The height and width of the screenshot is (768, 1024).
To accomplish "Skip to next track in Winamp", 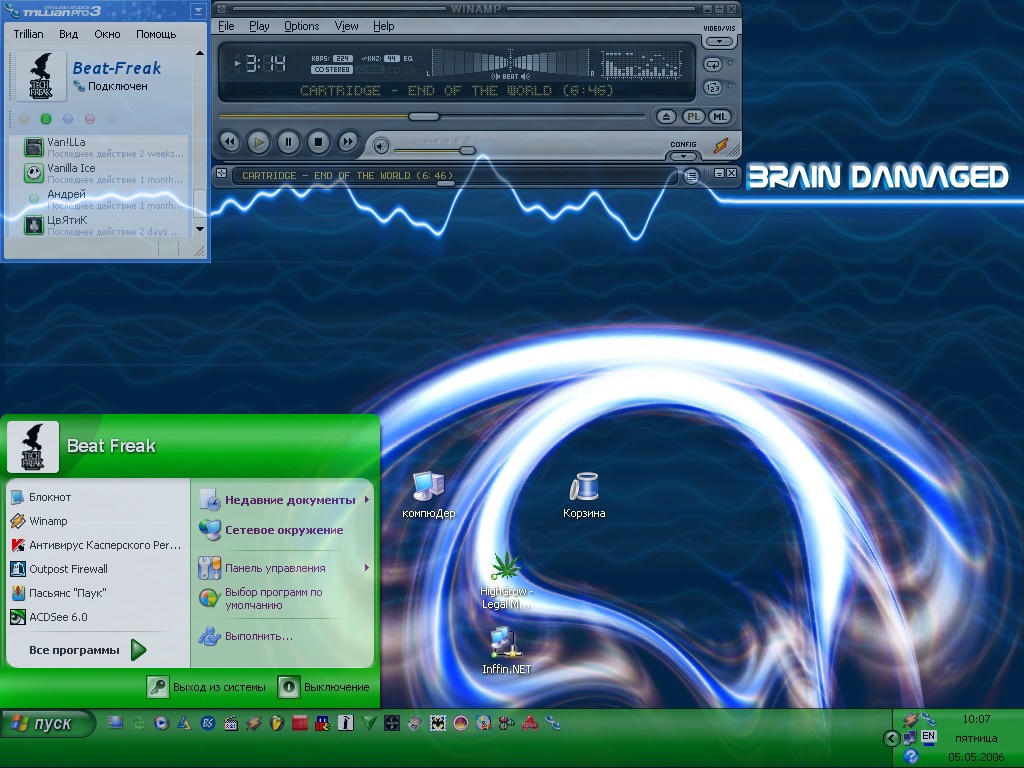I will [348, 142].
